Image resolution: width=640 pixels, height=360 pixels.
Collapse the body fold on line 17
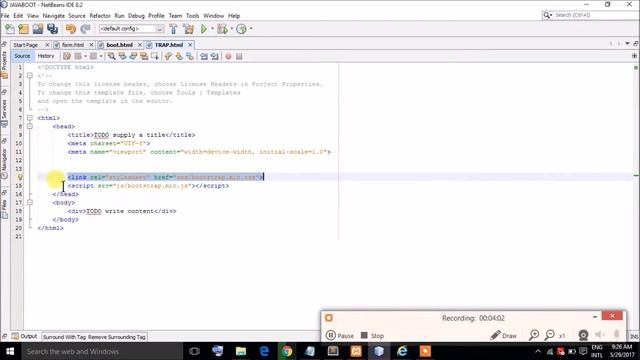point(30,202)
